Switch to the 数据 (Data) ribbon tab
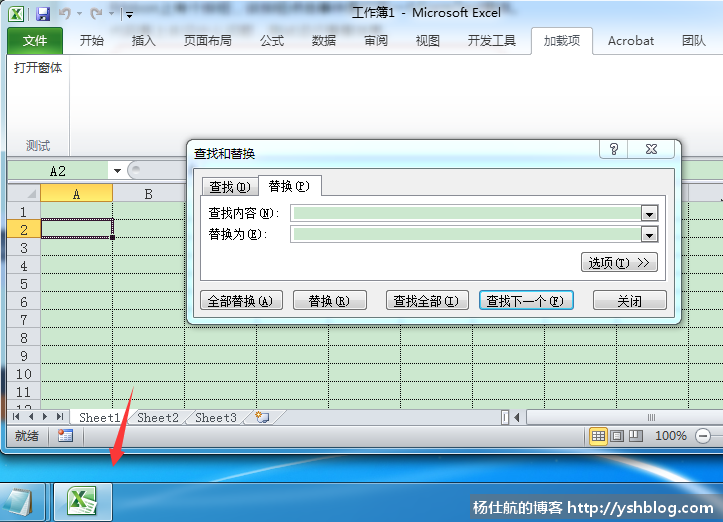Image resolution: width=723 pixels, height=522 pixels. coord(324,41)
